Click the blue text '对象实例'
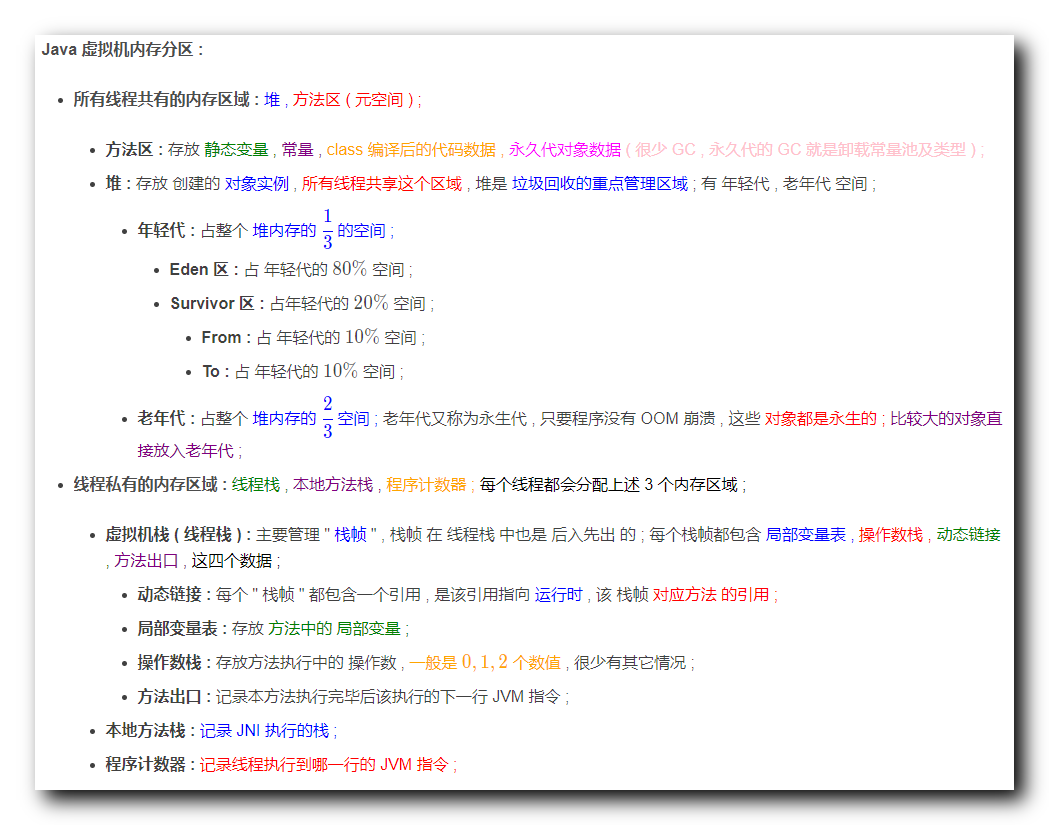The image size is (1049, 825). [x=256, y=184]
